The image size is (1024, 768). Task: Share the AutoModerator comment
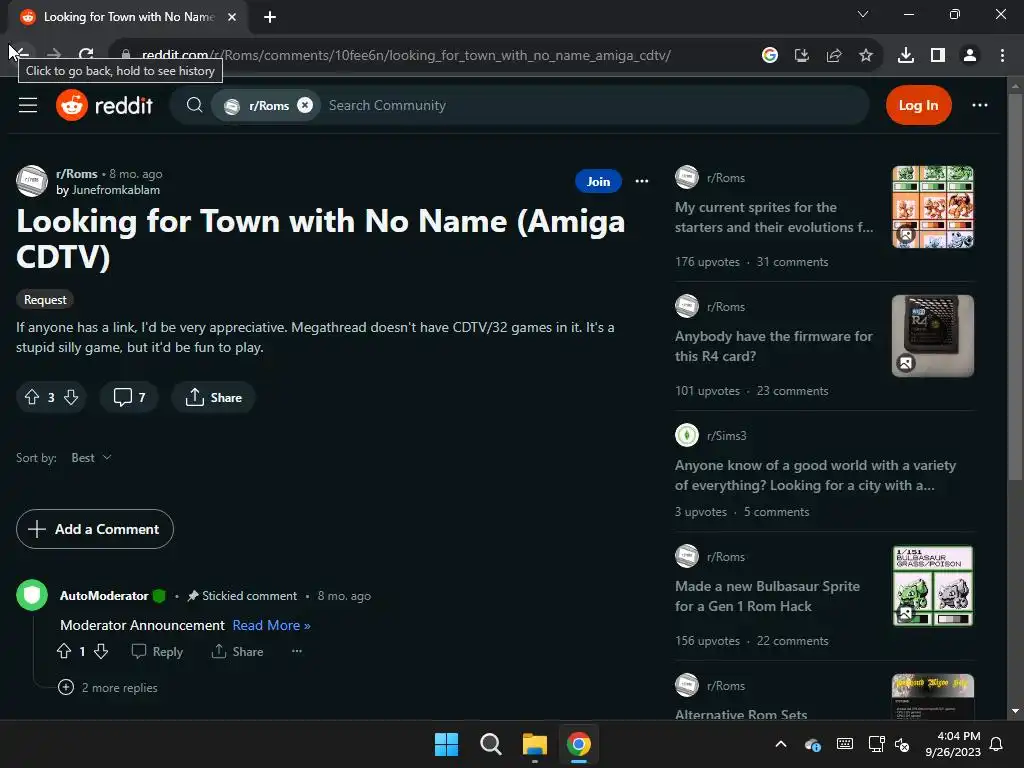click(x=238, y=651)
